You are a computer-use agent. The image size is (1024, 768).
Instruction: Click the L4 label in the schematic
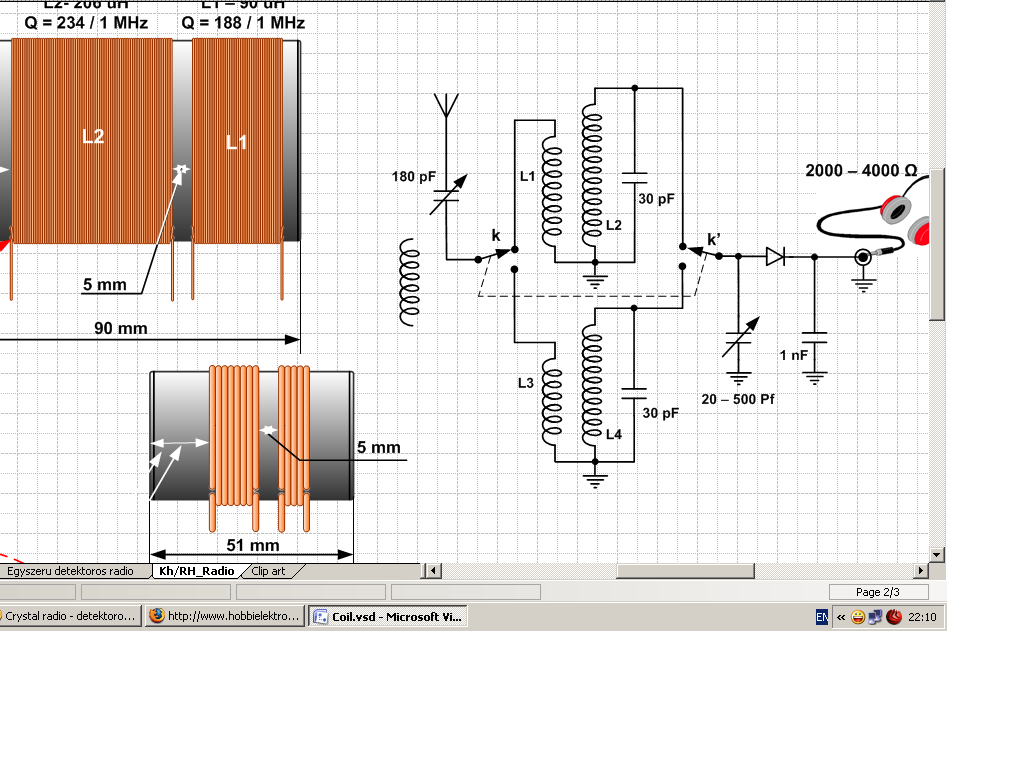pyautogui.click(x=614, y=434)
